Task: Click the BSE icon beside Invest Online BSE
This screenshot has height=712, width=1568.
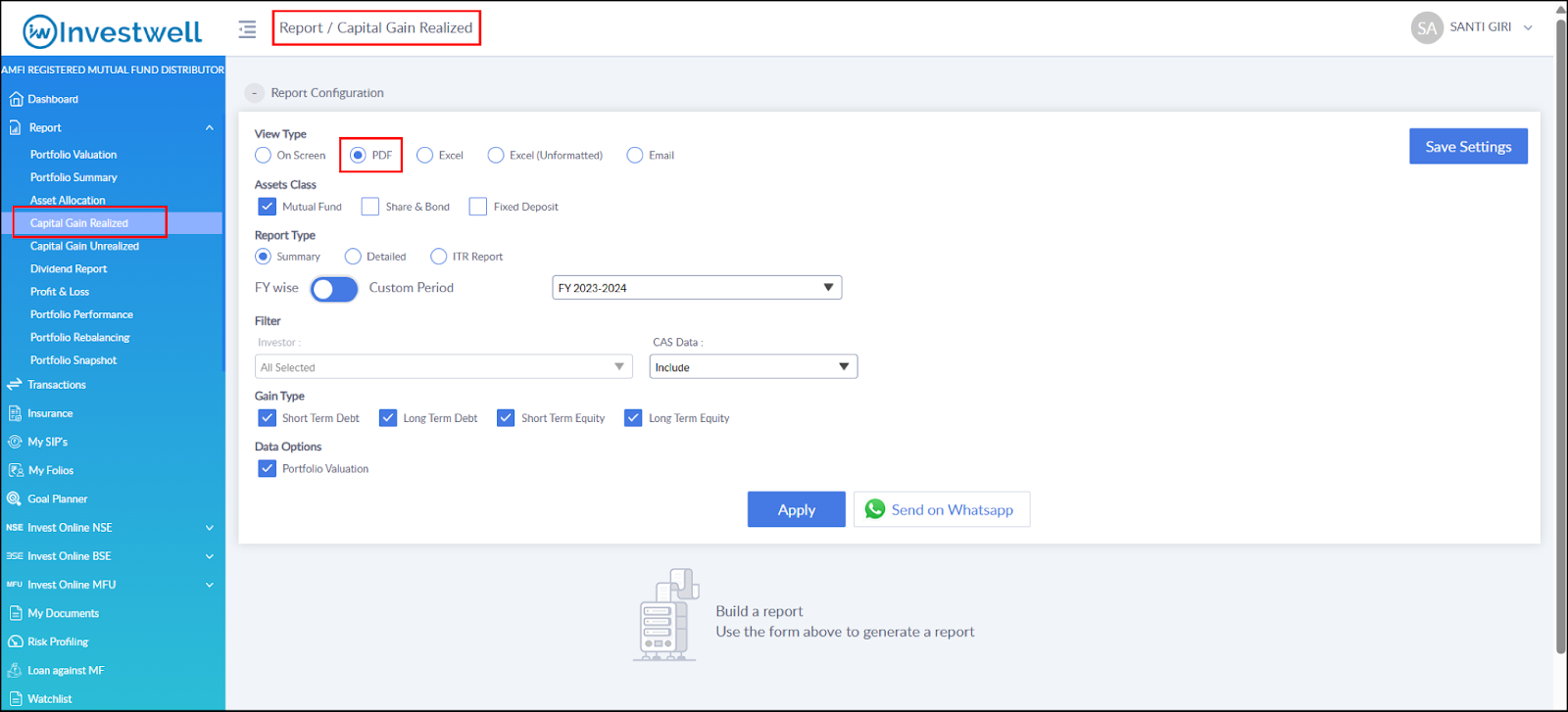Action: click(x=15, y=555)
